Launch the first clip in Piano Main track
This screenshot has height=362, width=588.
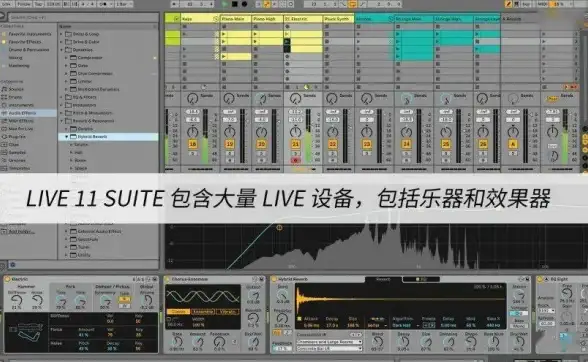click(x=224, y=34)
